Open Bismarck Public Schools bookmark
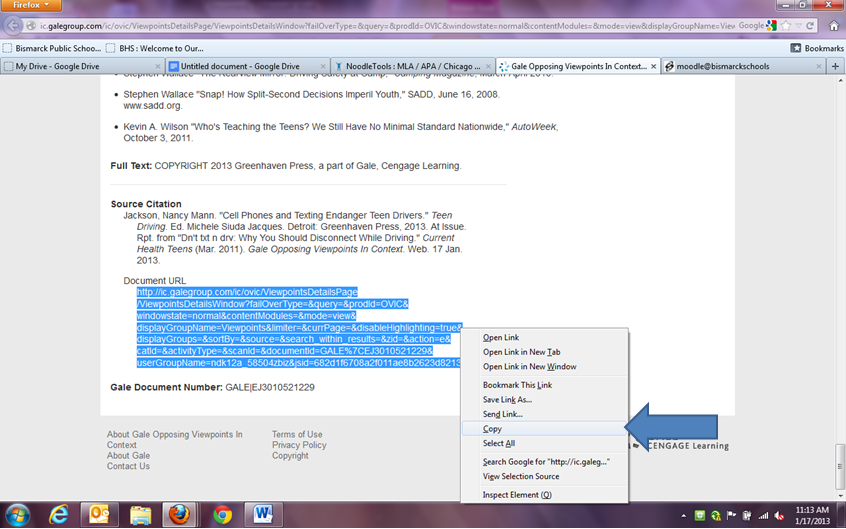The height and width of the screenshot is (529, 846). click(x=52, y=48)
